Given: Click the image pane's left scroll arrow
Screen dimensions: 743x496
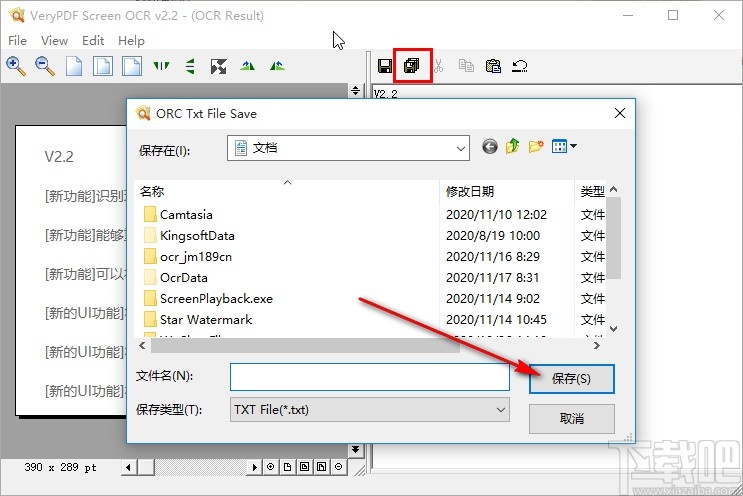Looking at the screenshot, I should coord(128,467).
